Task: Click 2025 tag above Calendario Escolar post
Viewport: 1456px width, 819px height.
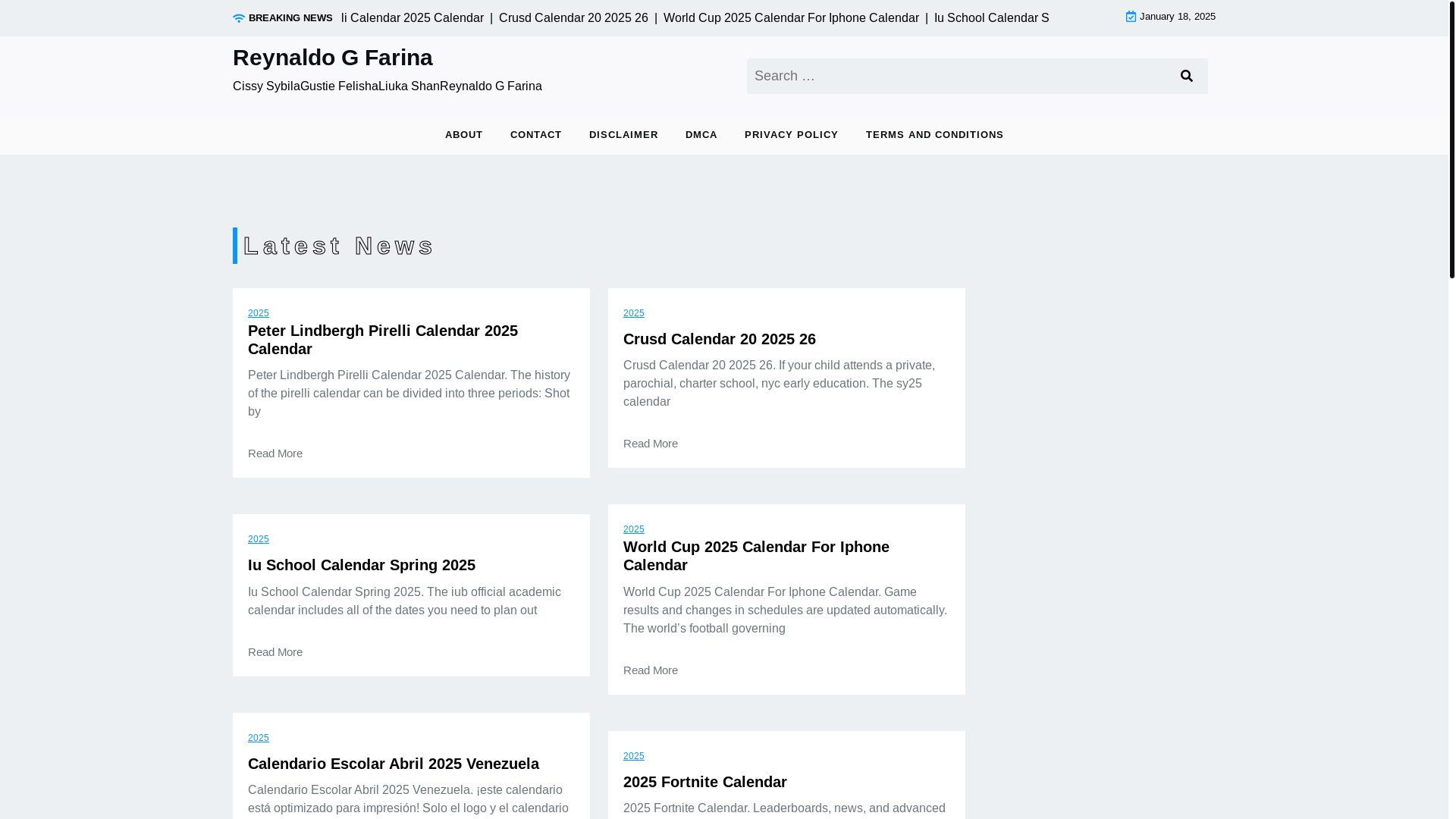Action: pyautogui.click(x=258, y=738)
